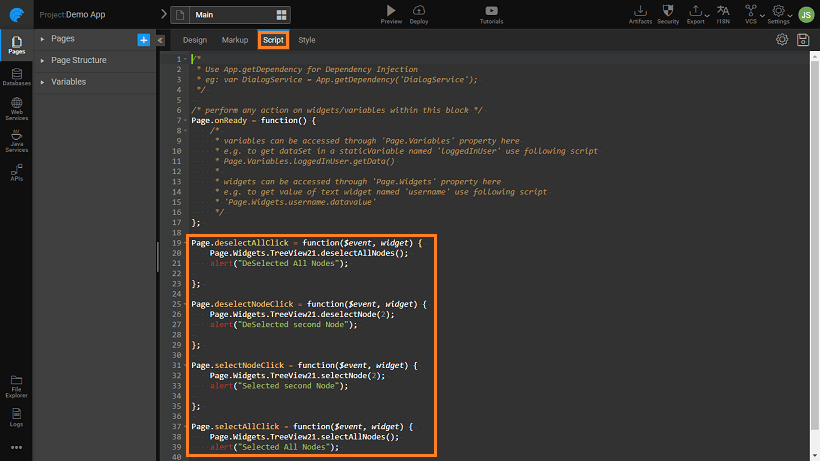Click the Deploy cloud icon
820x461 pixels.
pyautogui.click(x=419, y=11)
